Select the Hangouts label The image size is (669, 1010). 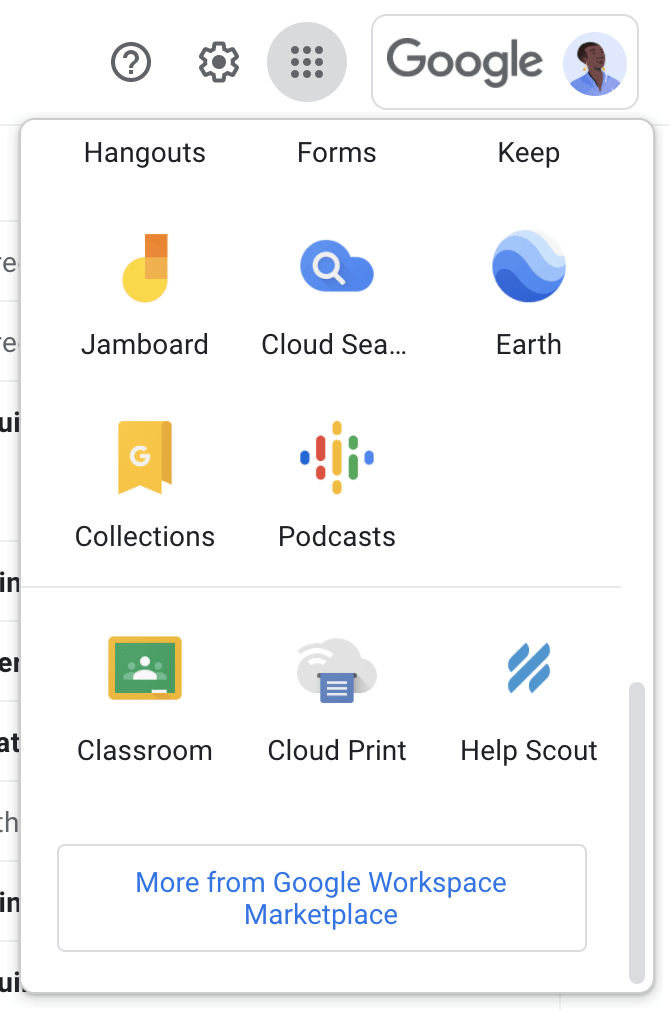[x=145, y=153]
